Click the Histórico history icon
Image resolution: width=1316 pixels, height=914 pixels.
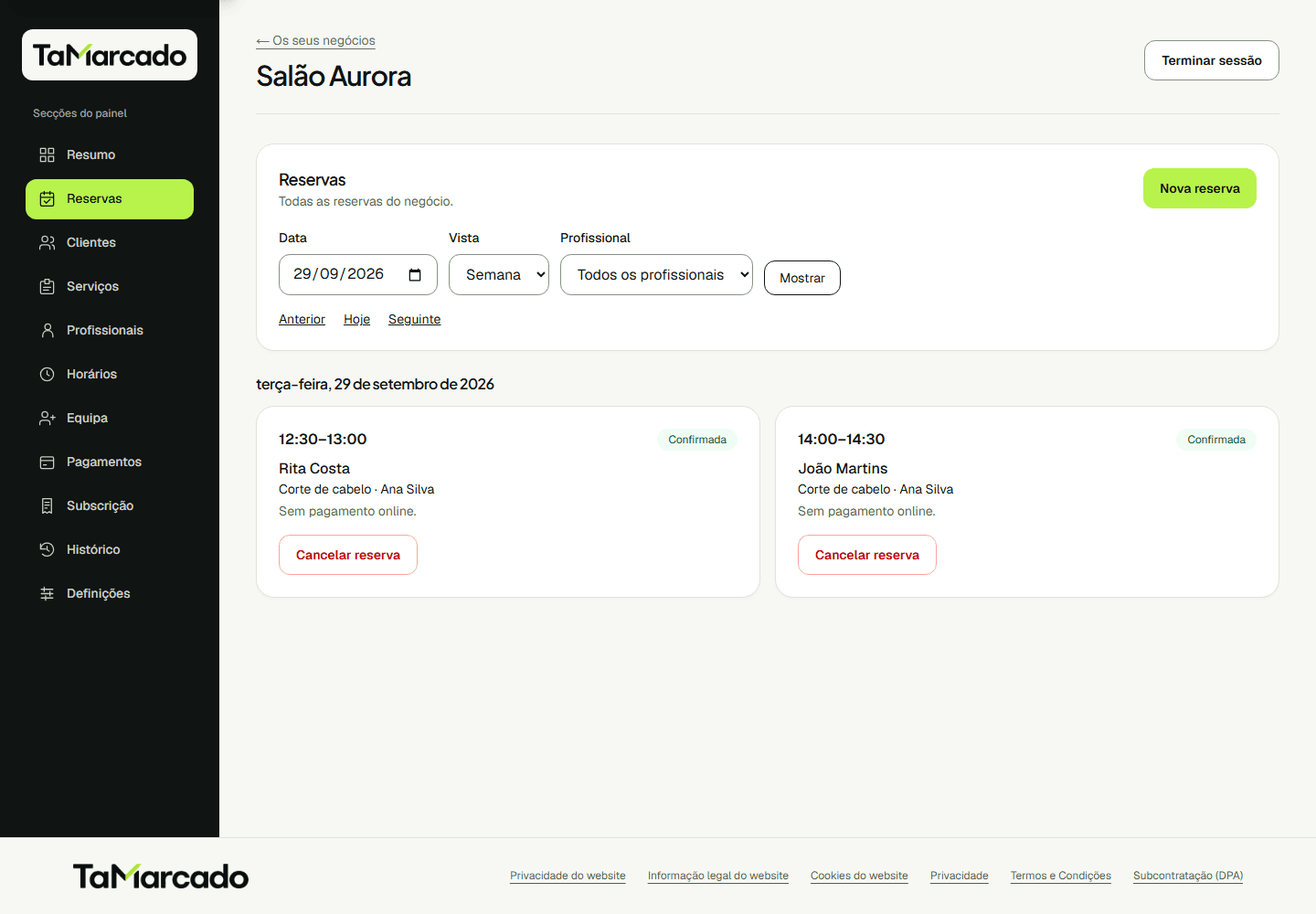pos(48,549)
